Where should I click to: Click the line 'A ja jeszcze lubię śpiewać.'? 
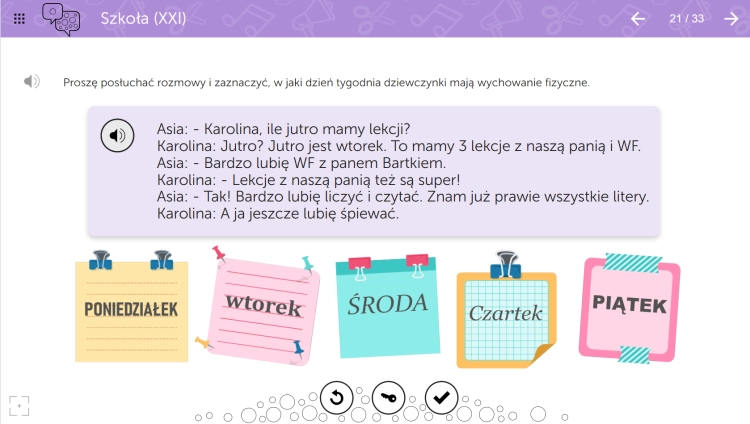click(x=277, y=213)
